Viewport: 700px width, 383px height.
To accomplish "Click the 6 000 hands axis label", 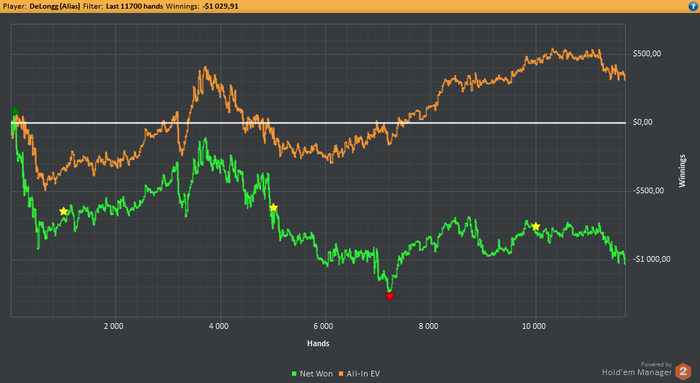I will [323, 326].
